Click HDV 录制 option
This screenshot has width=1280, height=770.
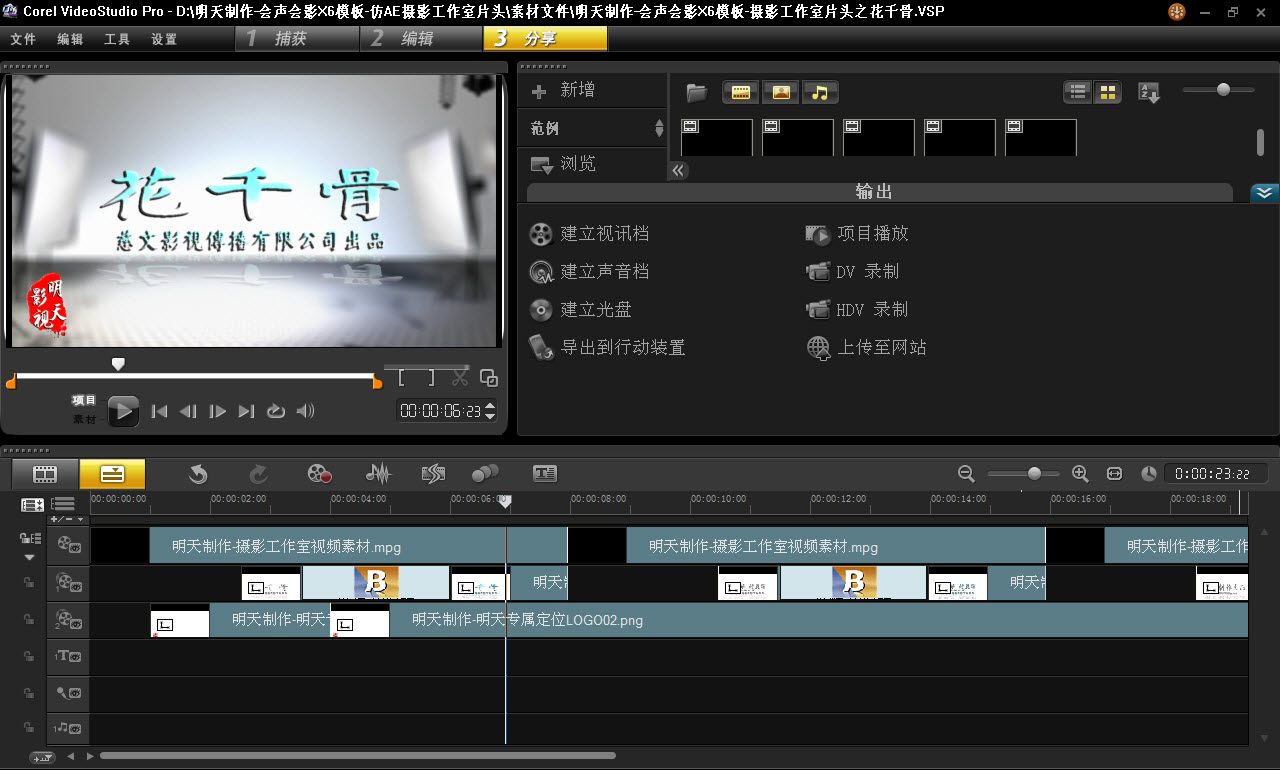(x=858, y=310)
